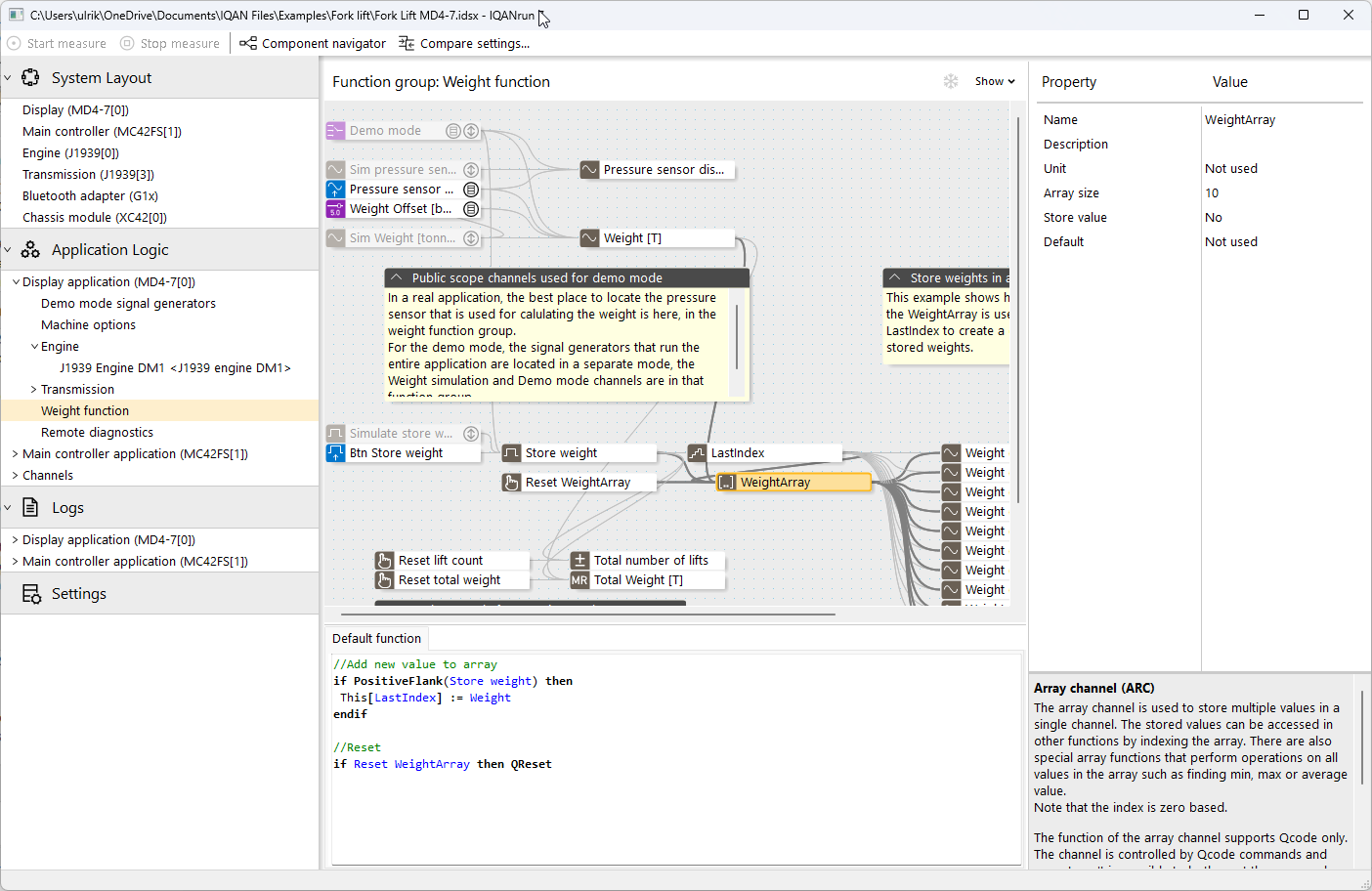Click the Component navigator toolbar icon
The height and width of the screenshot is (891, 1372).
pyautogui.click(x=248, y=43)
